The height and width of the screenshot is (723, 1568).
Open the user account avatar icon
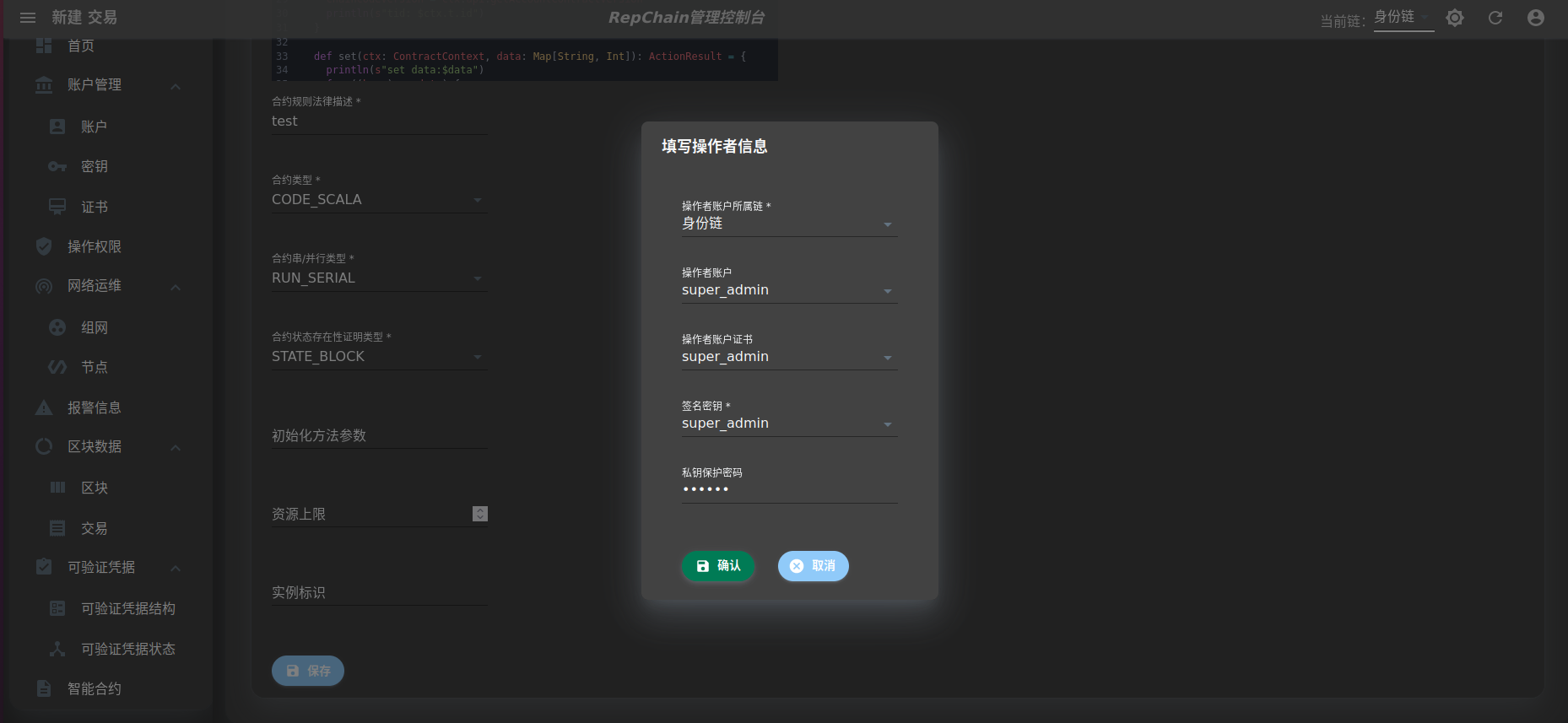[1536, 18]
